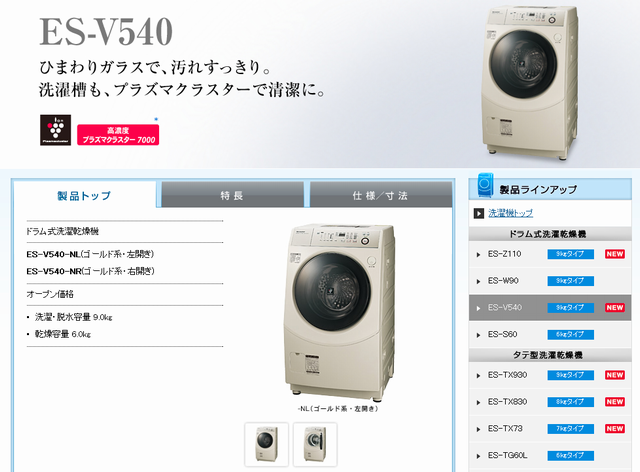Show the closed-door washer thumbnail
The image size is (640, 472).
click(267, 444)
